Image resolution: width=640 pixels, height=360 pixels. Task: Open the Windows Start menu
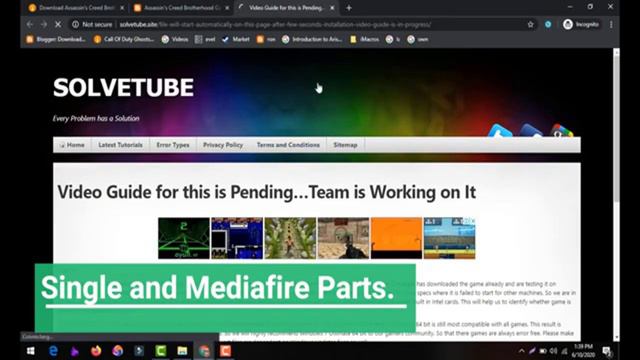point(31,351)
